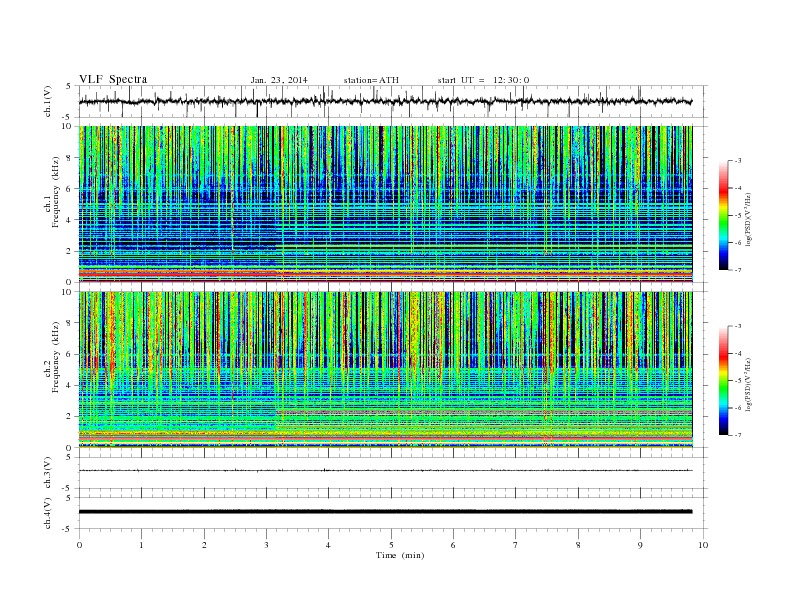Click the 'start UT = 12:30:0' label
This screenshot has height=612, width=792.
tap(483, 80)
